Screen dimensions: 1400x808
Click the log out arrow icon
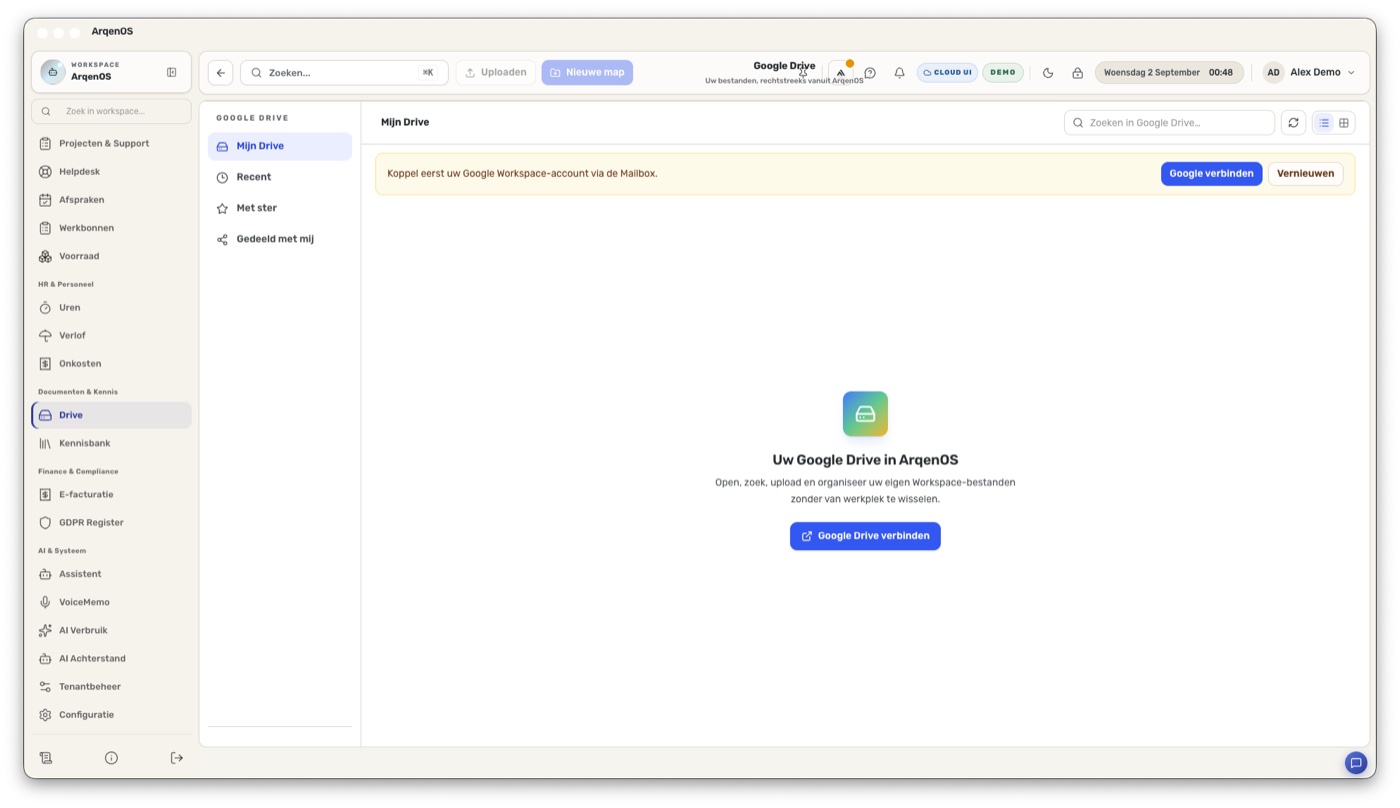click(177, 758)
